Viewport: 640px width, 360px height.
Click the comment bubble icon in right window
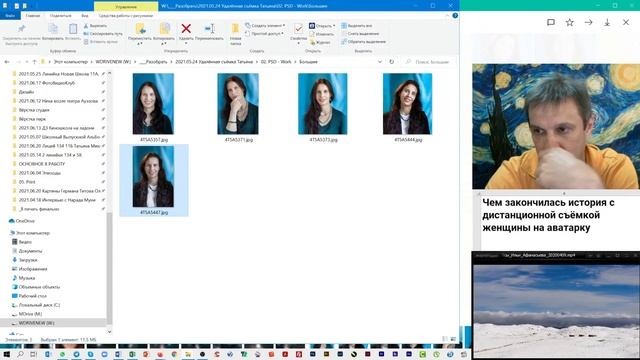tap(551, 22)
